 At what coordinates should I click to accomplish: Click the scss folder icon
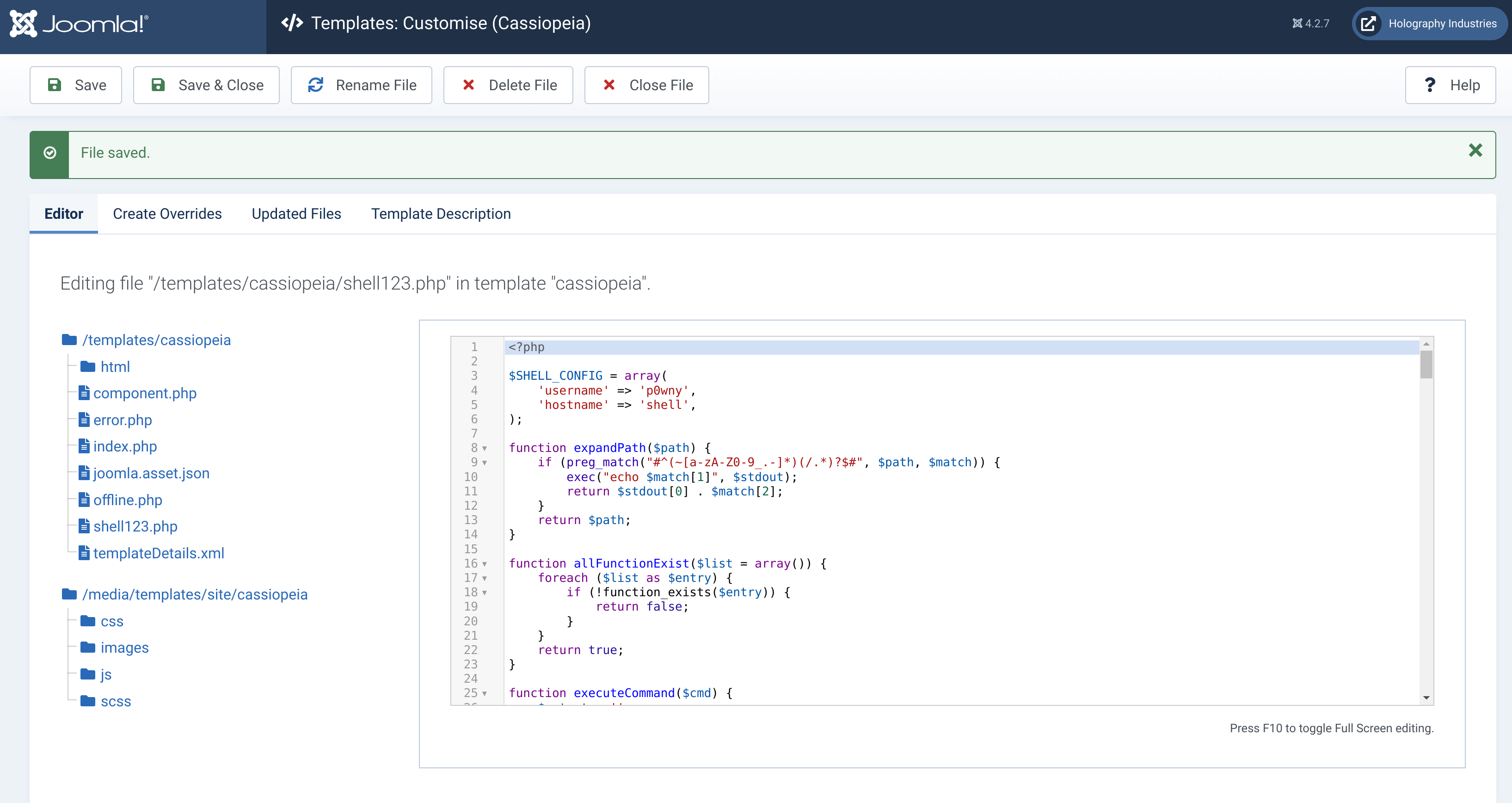pyautogui.click(x=87, y=700)
